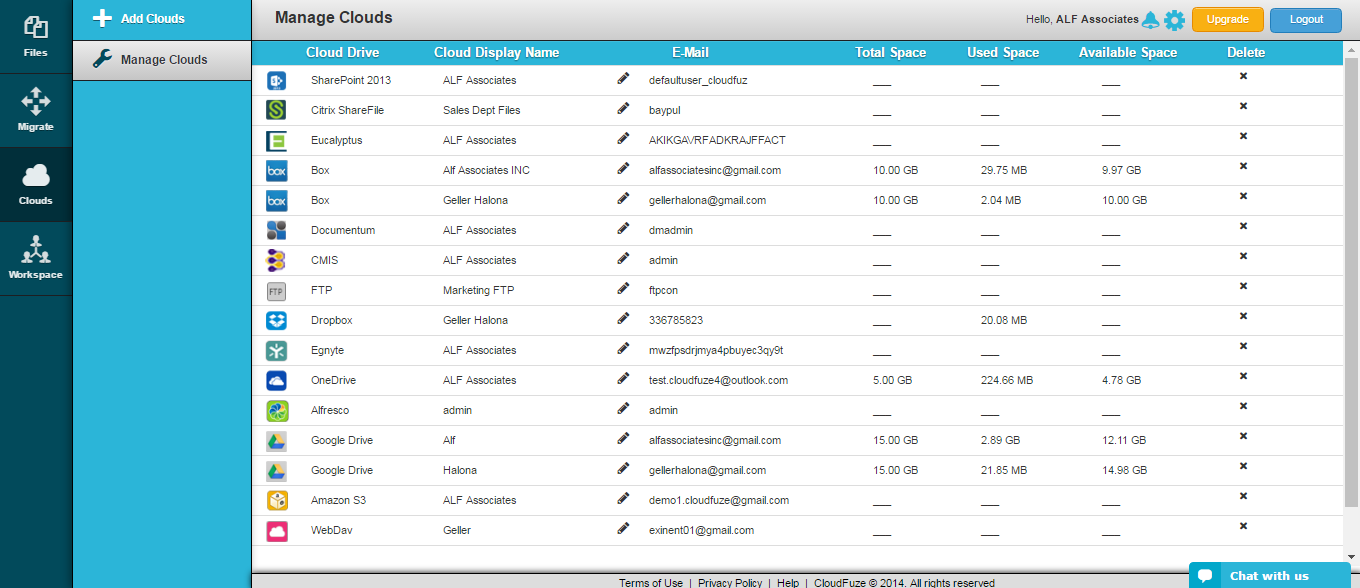Click the Cloud Display Name header

[497, 53]
